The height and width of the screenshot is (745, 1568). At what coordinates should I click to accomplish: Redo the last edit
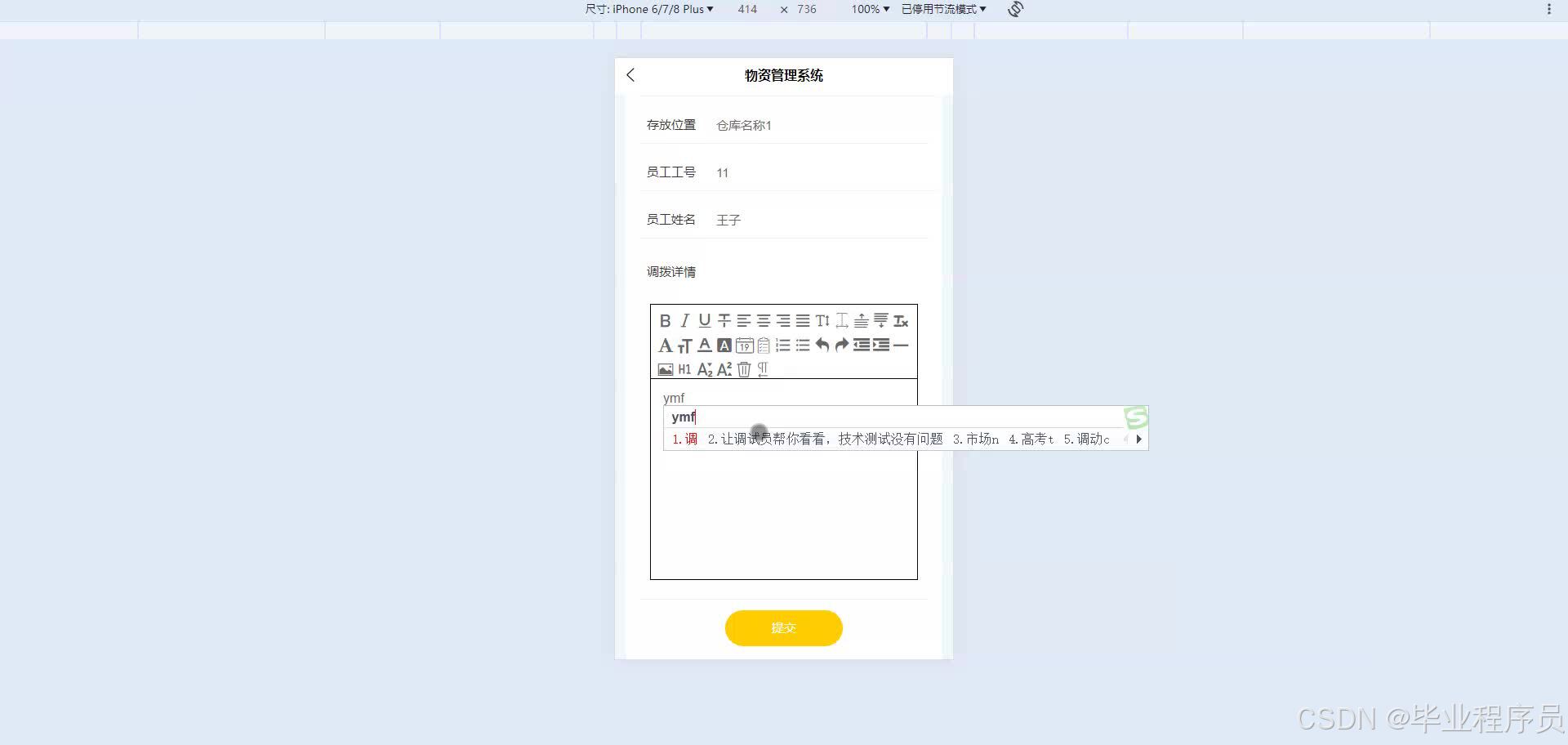(x=841, y=346)
